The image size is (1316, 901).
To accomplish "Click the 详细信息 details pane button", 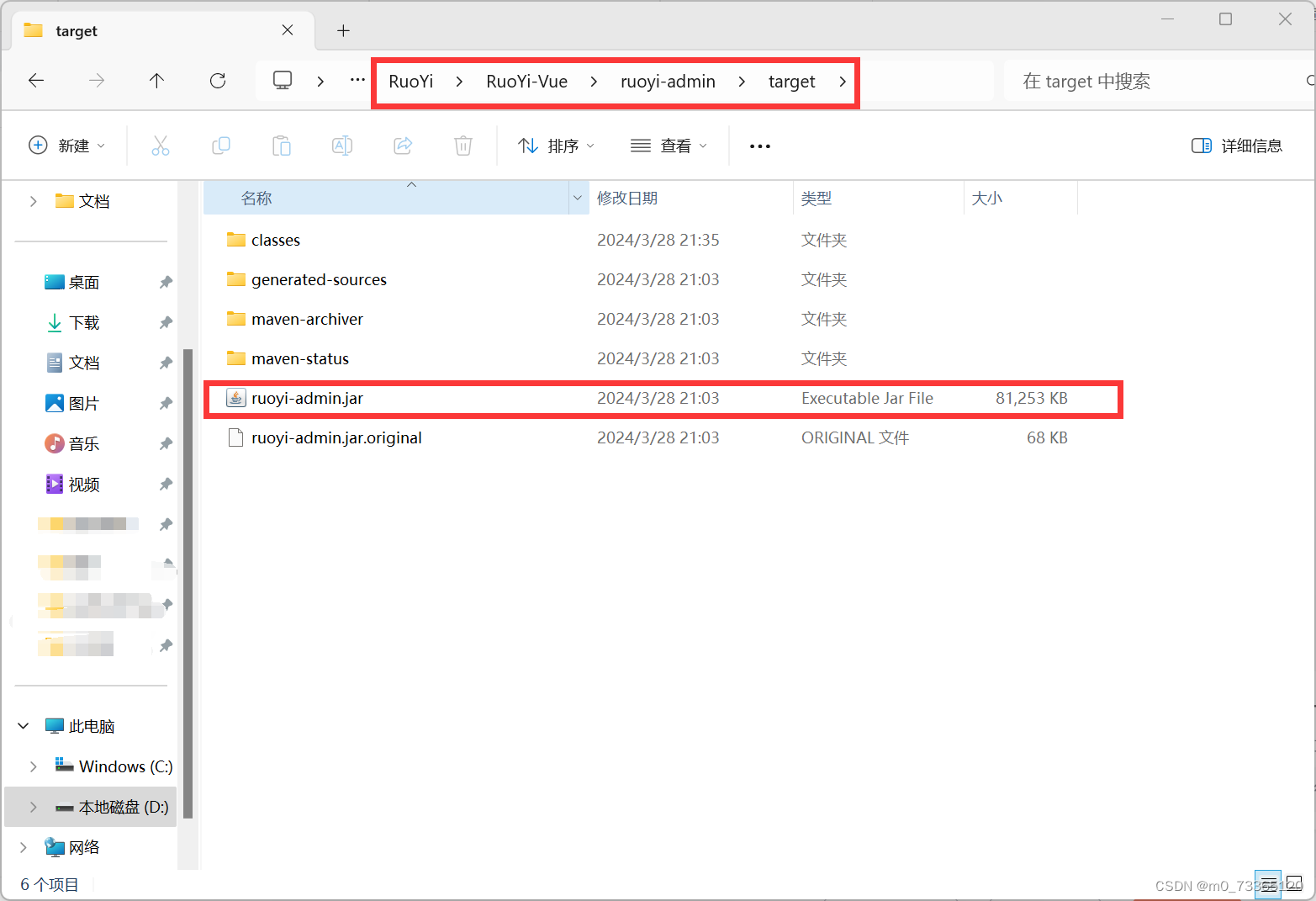I will point(1237,145).
